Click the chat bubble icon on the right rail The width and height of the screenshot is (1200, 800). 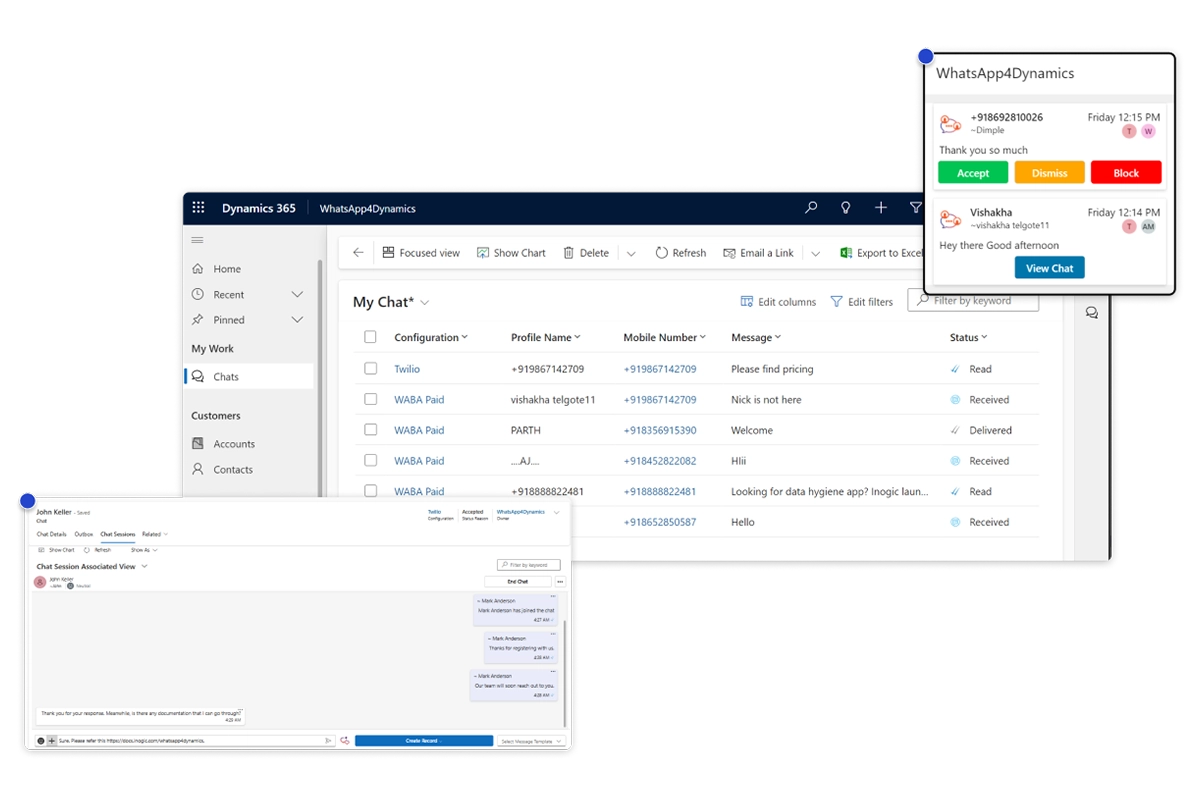click(1092, 313)
